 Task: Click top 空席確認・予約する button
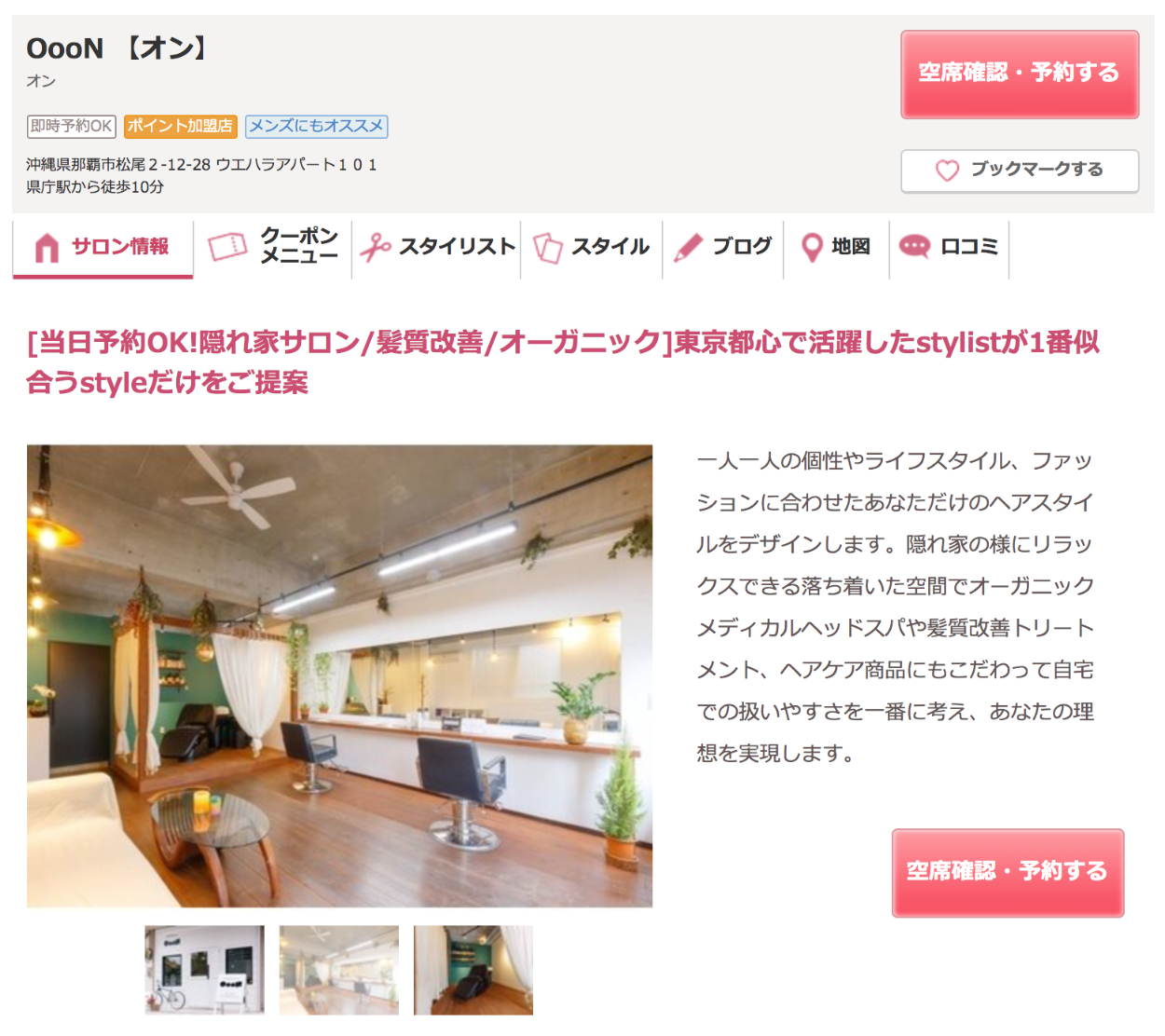pyautogui.click(x=1020, y=74)
